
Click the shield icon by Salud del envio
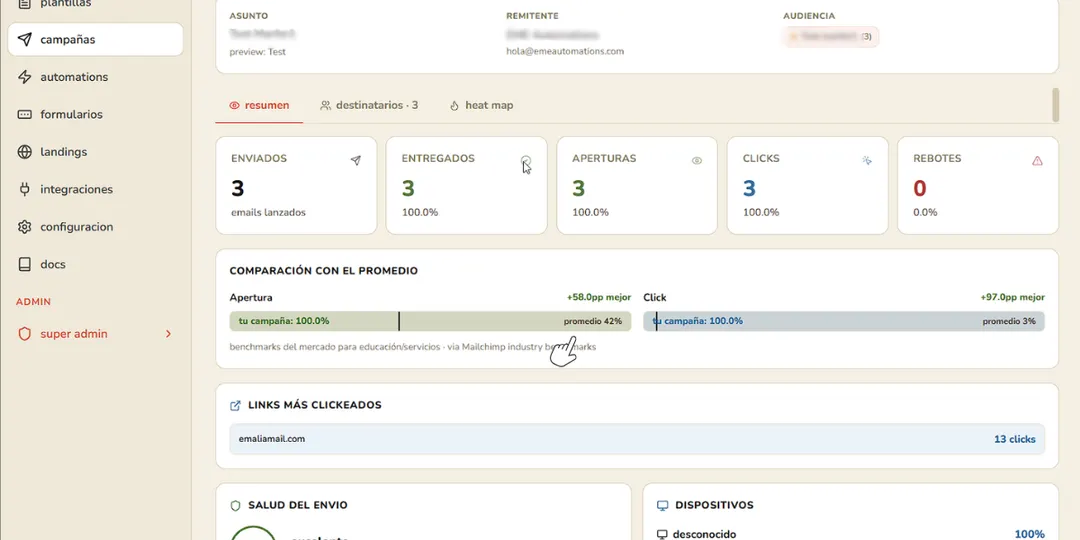coord(236,506)
